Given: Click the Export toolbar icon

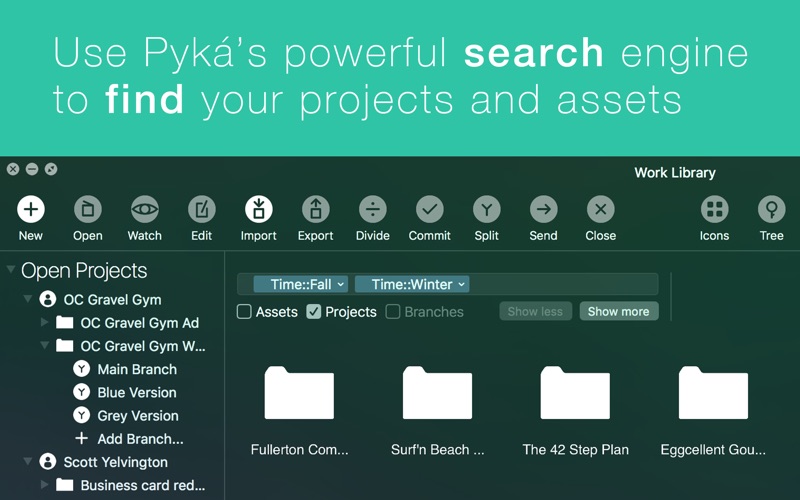Looking at the screenshot, I should [x=316, y=209].
